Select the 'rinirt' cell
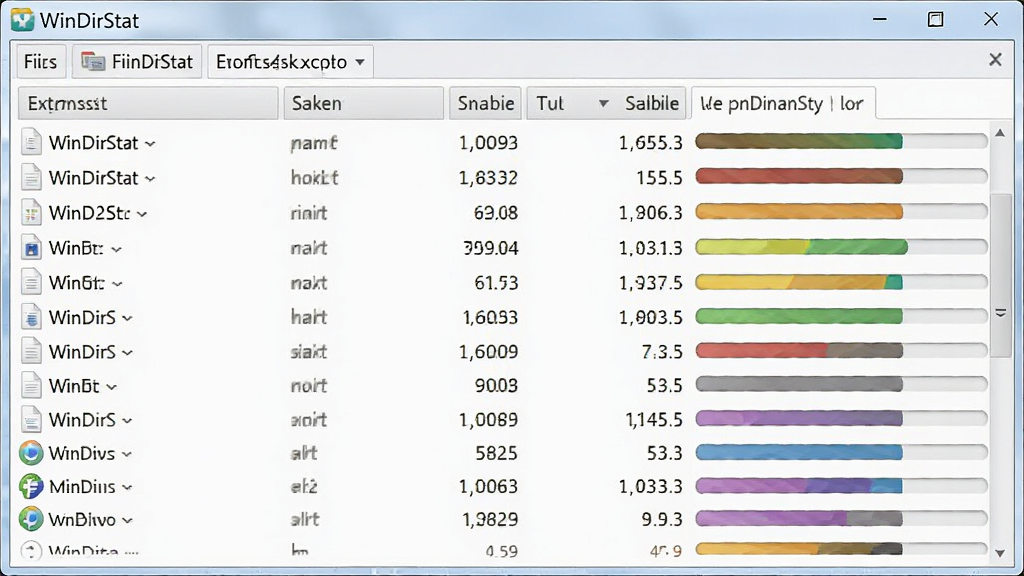The width and height of the screenshot is (1024, 576). [x=309, y=213]
